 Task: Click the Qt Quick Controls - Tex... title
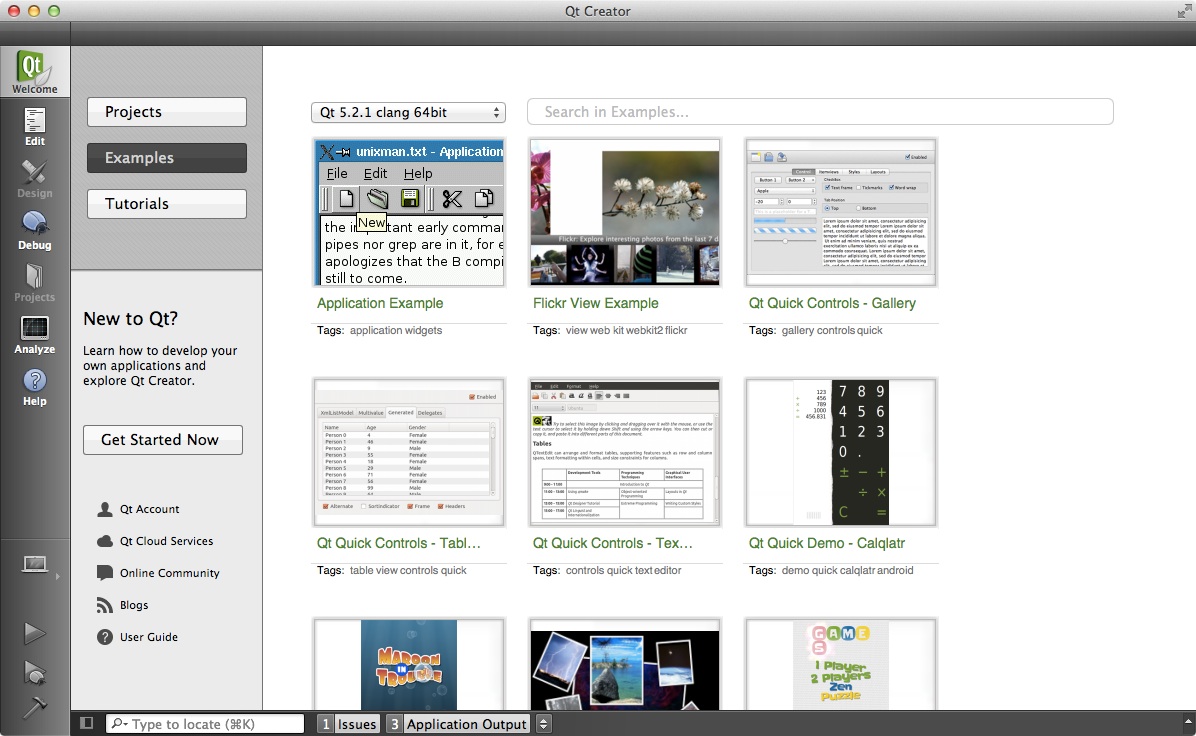pos(612,544)
